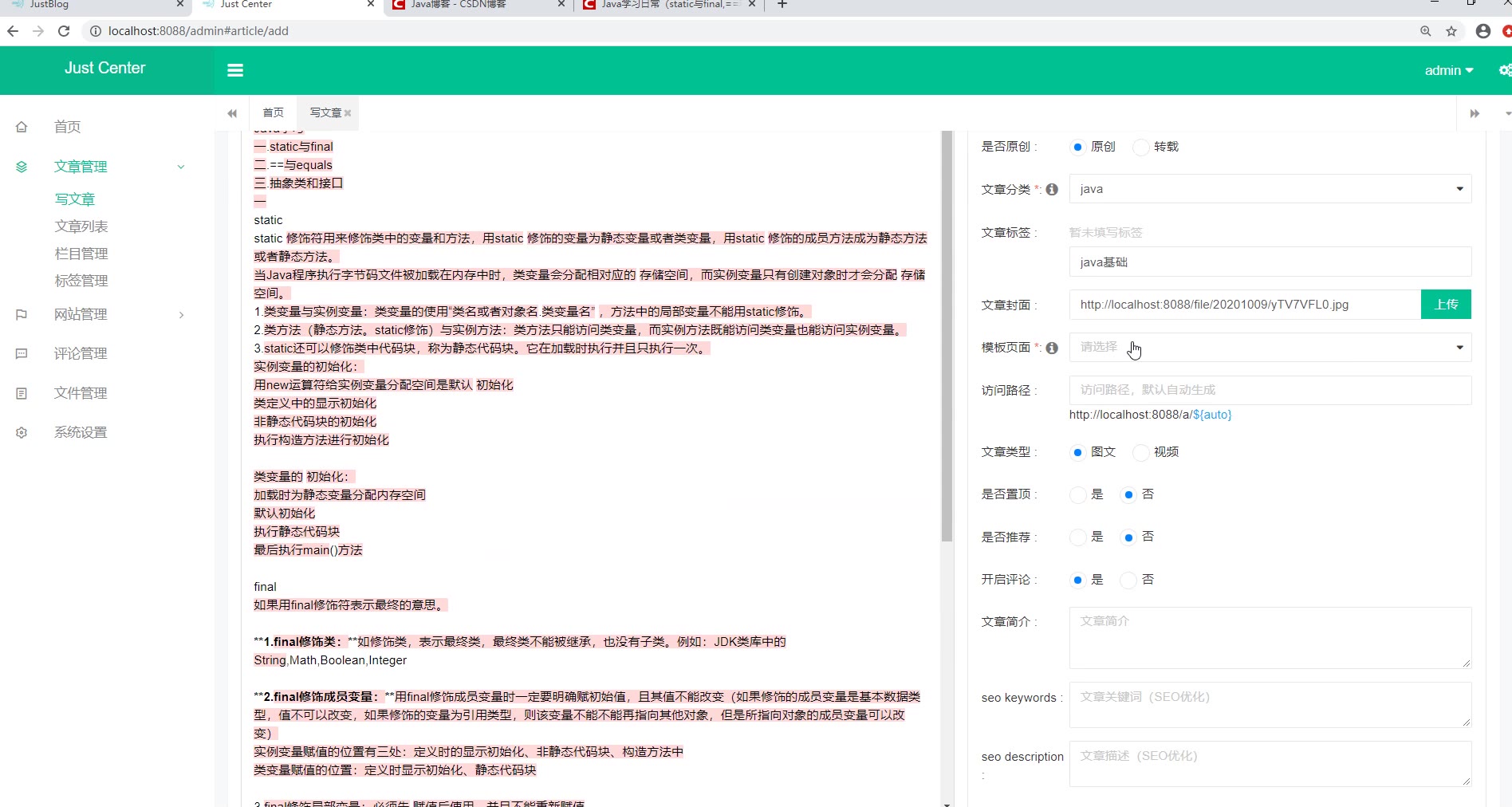The width and height of the screenshot is (1512, 807).
Task: Click the info icon beside 模板页面 label
Action: coord(1052,348)
